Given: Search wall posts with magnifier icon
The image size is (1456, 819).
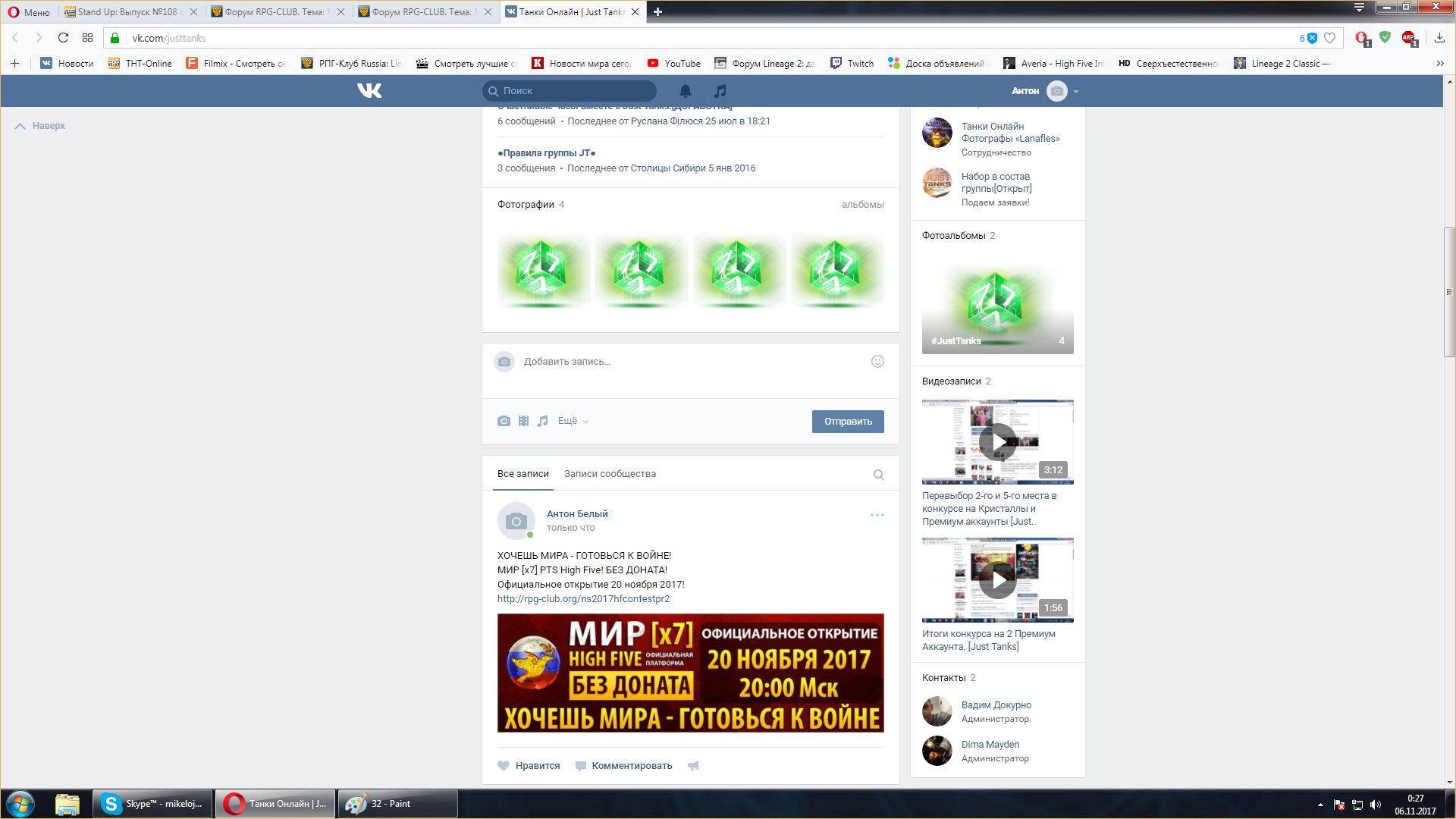Looking at the screenshot, I should pos(878,475).
